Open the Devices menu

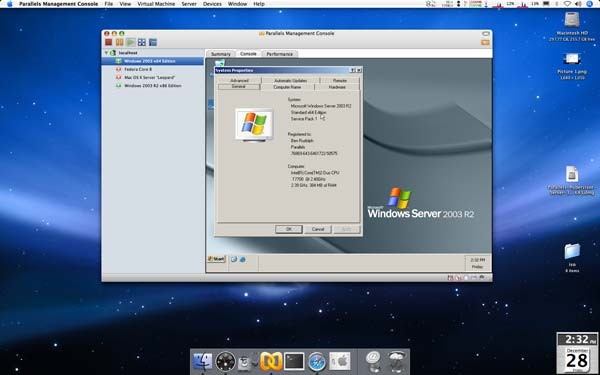212,4
